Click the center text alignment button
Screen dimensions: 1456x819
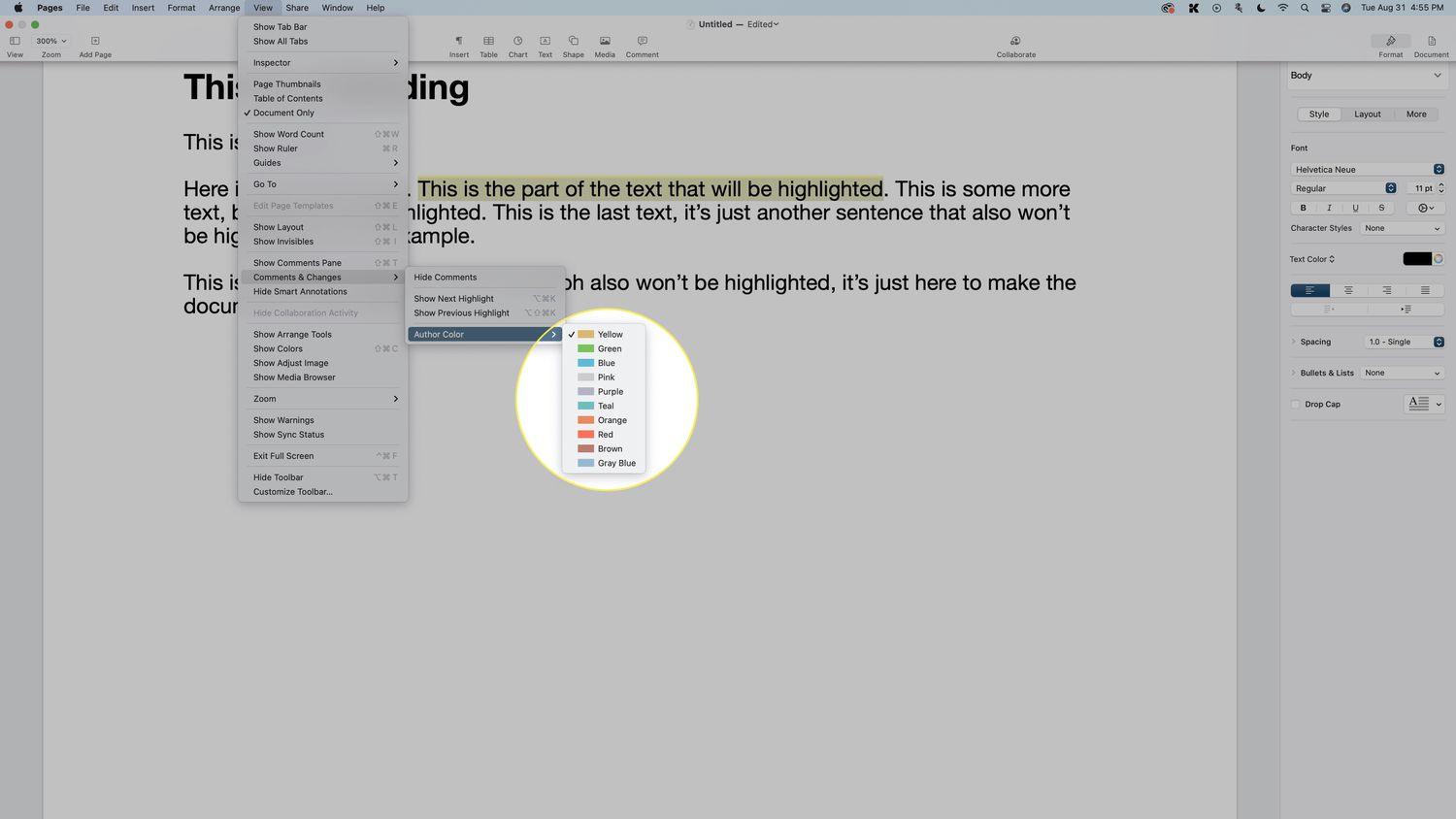pyautogui.click(x=1347, y=290)
